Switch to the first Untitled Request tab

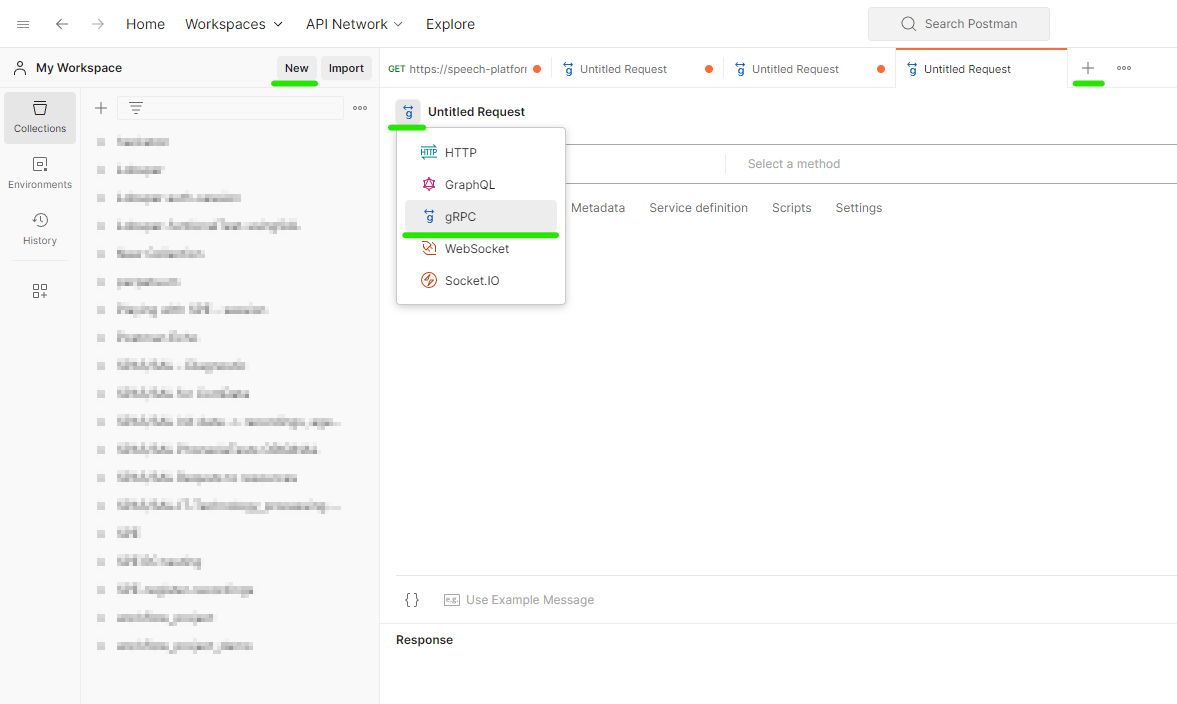coord(637,69)
